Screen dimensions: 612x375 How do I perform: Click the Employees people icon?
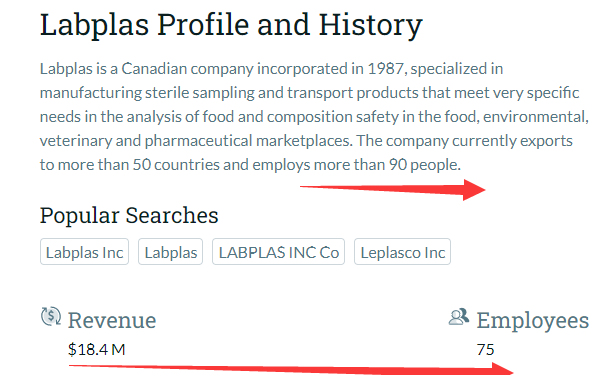(459, 317)
